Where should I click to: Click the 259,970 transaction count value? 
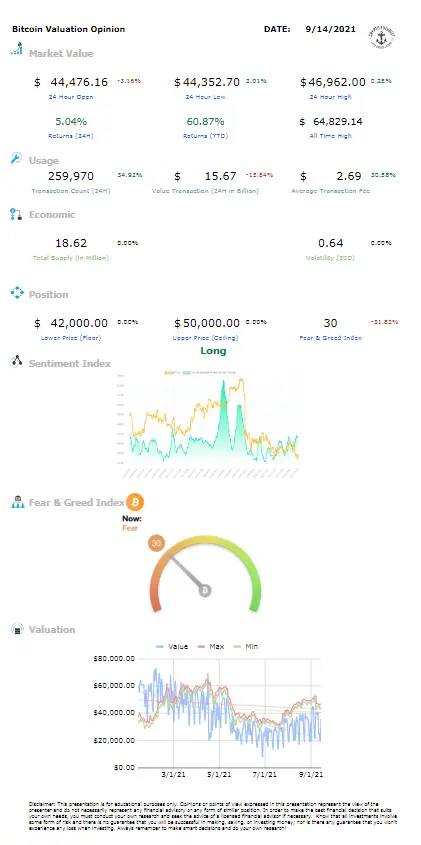coord(71,176)
